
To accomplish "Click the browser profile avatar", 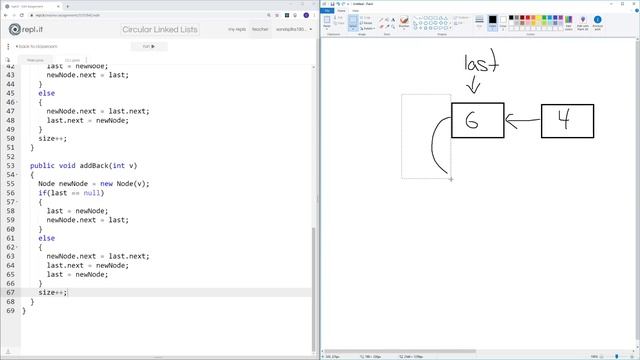I will (306, 15).
